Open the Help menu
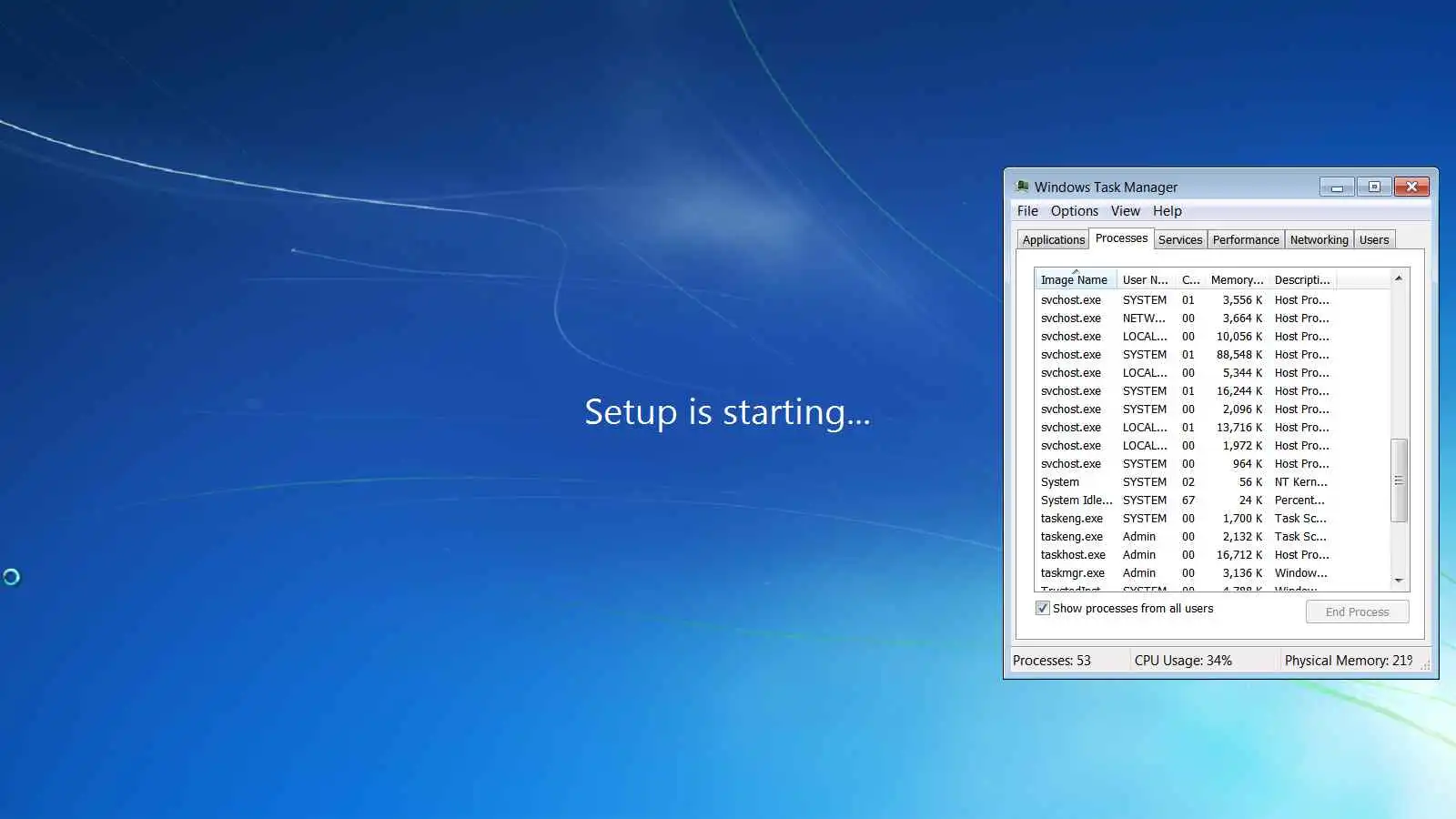 point(1168,211)
